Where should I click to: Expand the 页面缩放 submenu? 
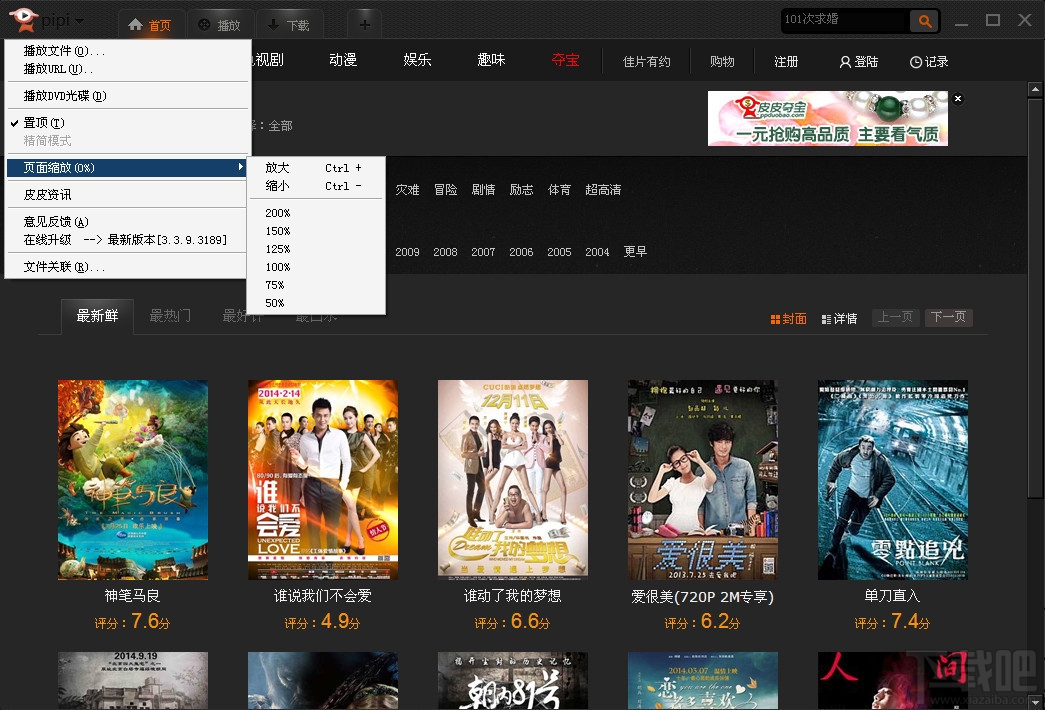click(x=127, y=168)
